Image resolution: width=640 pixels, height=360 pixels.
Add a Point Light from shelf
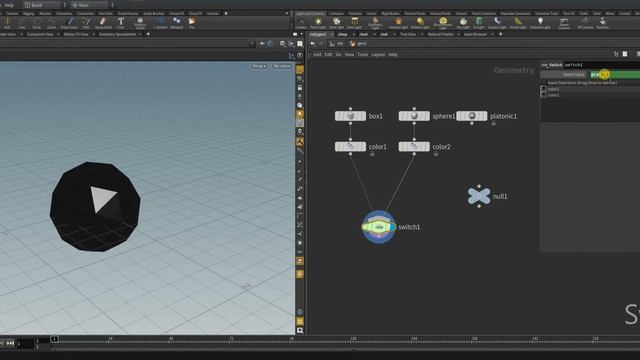pos(318,23)
